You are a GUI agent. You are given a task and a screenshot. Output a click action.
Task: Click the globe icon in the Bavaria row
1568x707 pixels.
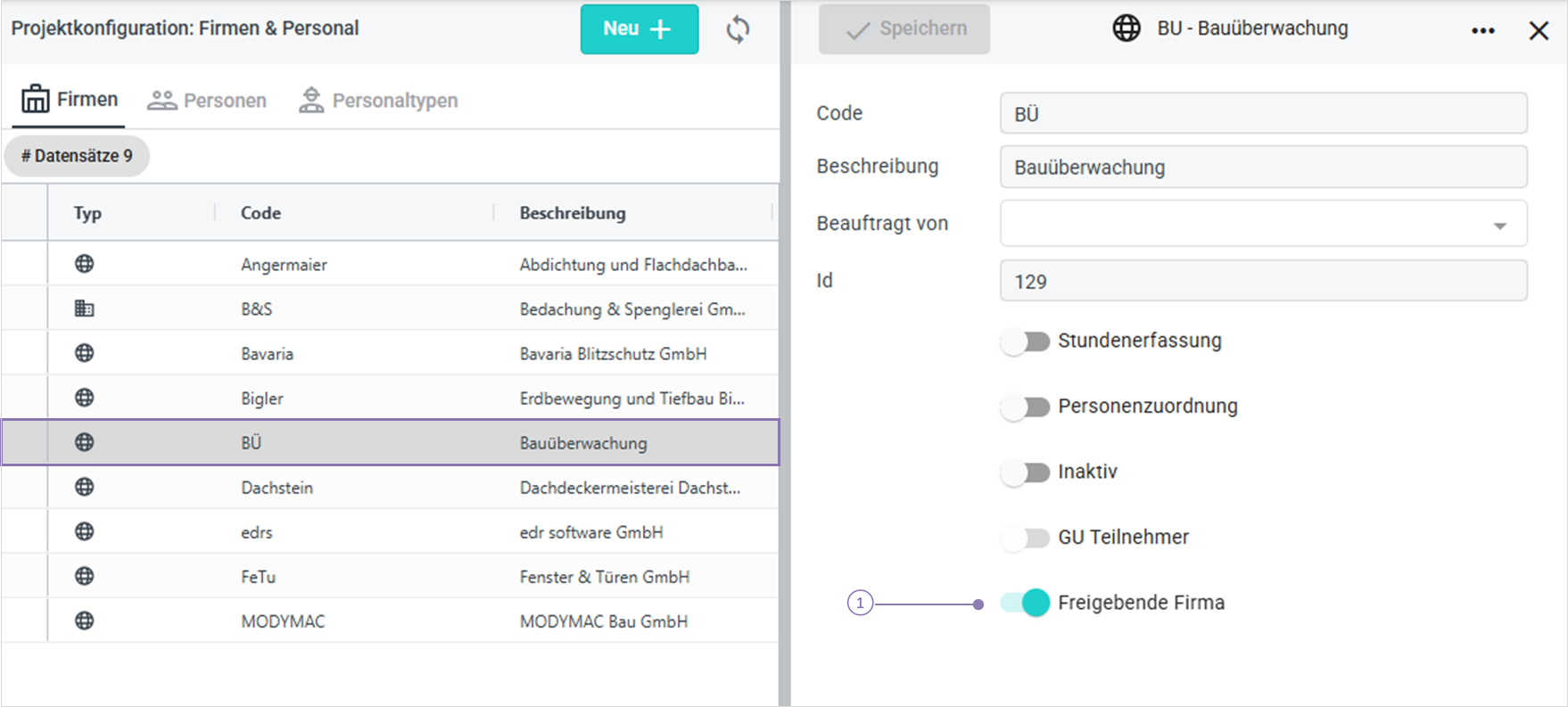point(85,353)
